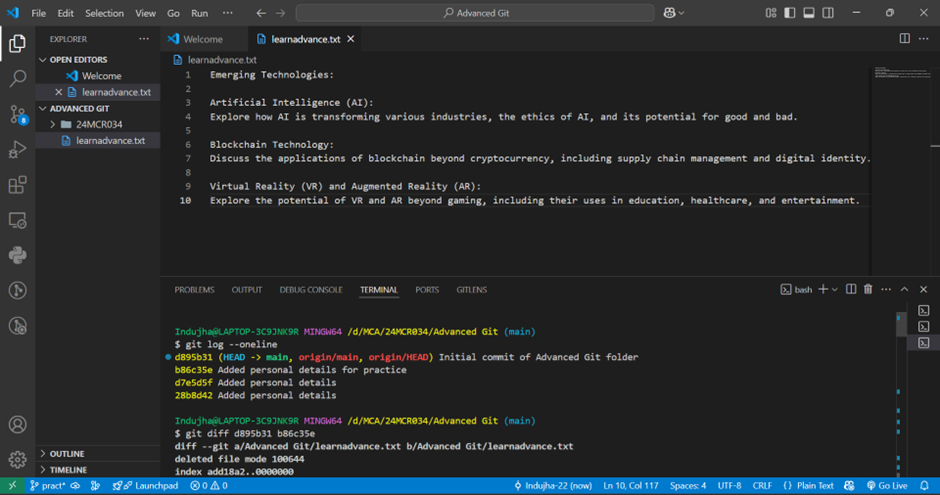Click the Advanced Git command center search box
Screen dimensions: 940x495
tap(475, 13)
